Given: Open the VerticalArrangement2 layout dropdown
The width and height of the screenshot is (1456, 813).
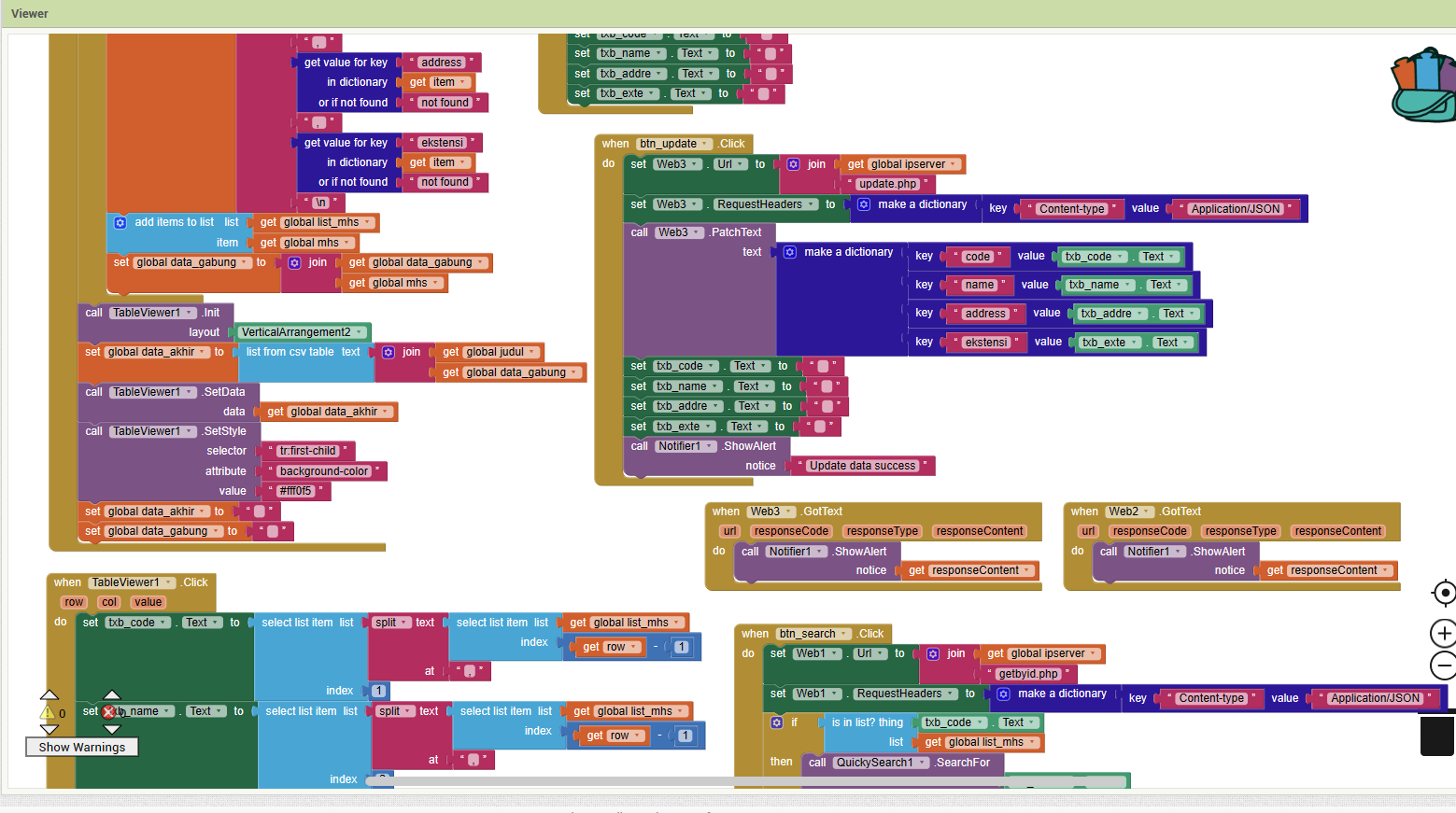Looking at the screenshot, I should (360, 332).
